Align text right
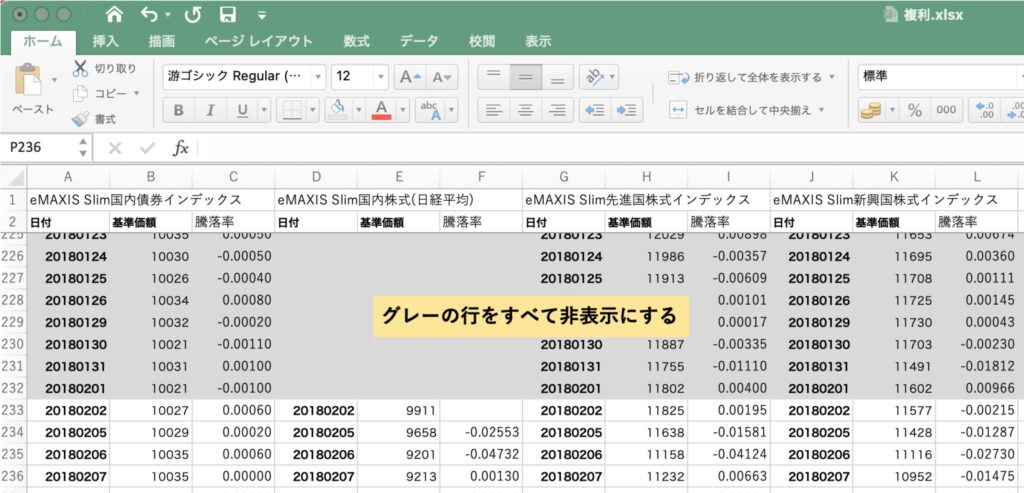This screenshot has width=1024, height=493. coord(557,110)
